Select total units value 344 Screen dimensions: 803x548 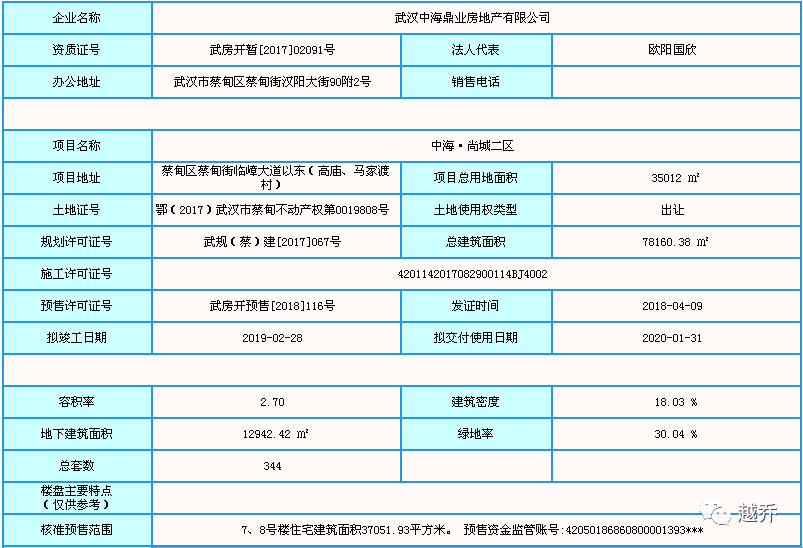(272, 466)
